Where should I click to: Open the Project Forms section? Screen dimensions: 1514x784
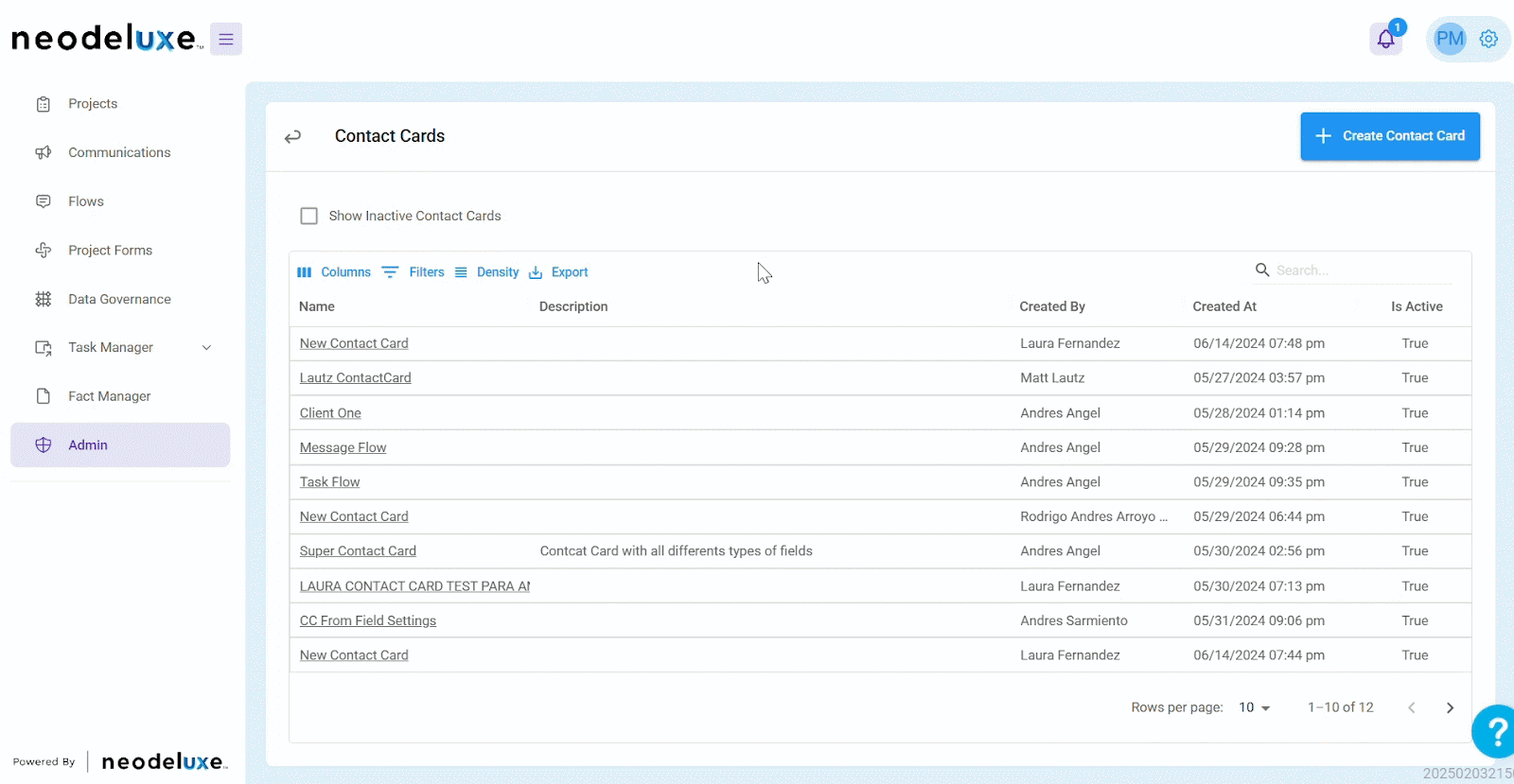pos(110,251)
